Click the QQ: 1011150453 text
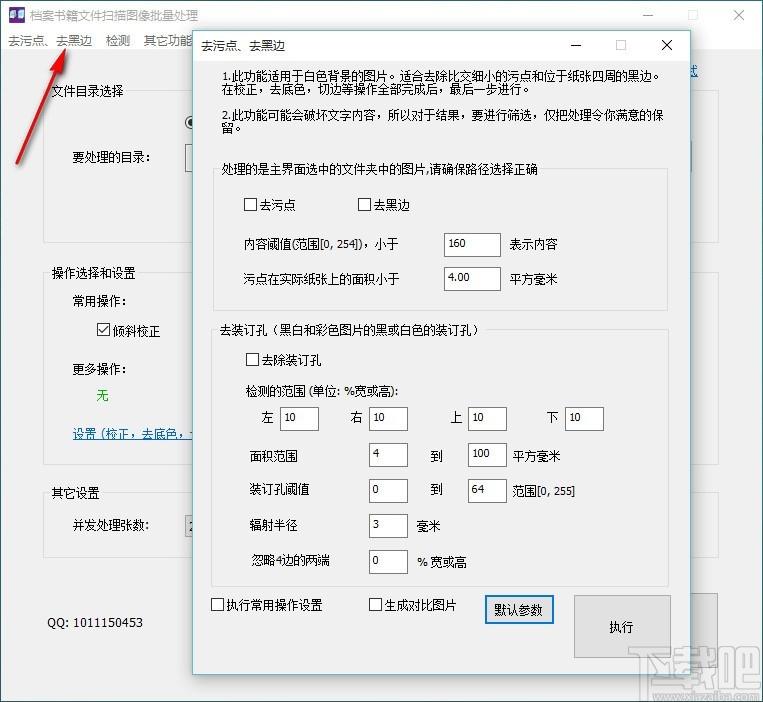 click(95, 623)
